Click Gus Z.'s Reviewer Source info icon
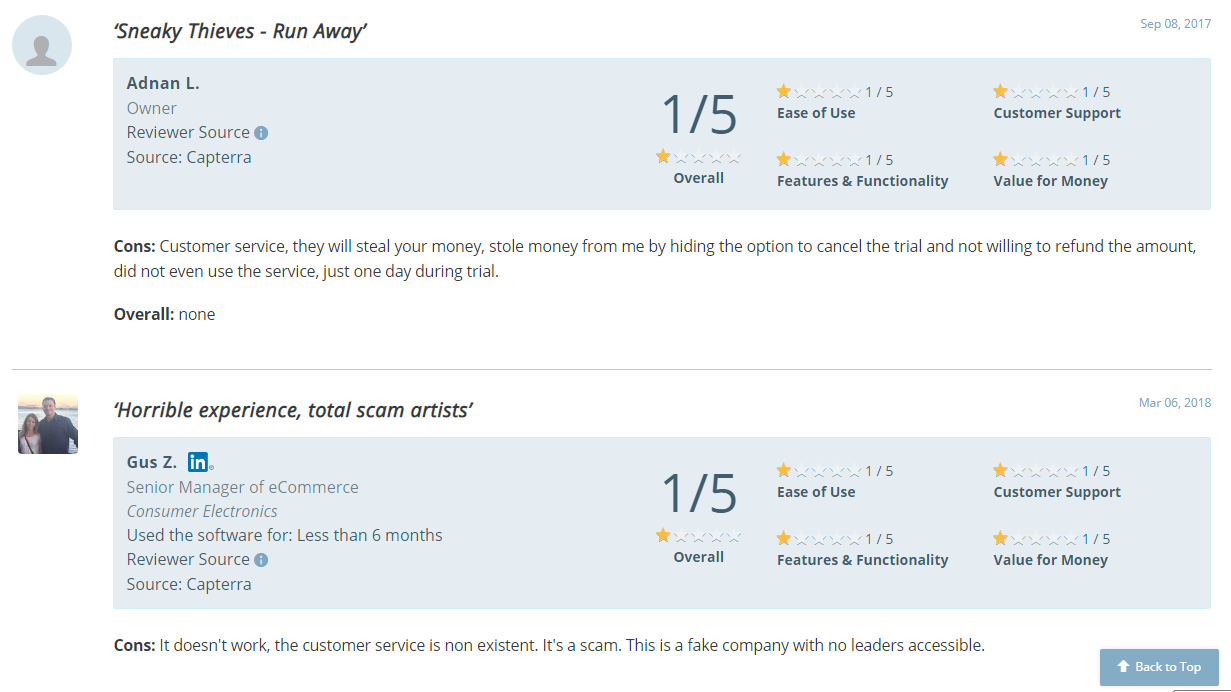Image resolution: width=1231 pixels, height=692 pixels. 261,560
